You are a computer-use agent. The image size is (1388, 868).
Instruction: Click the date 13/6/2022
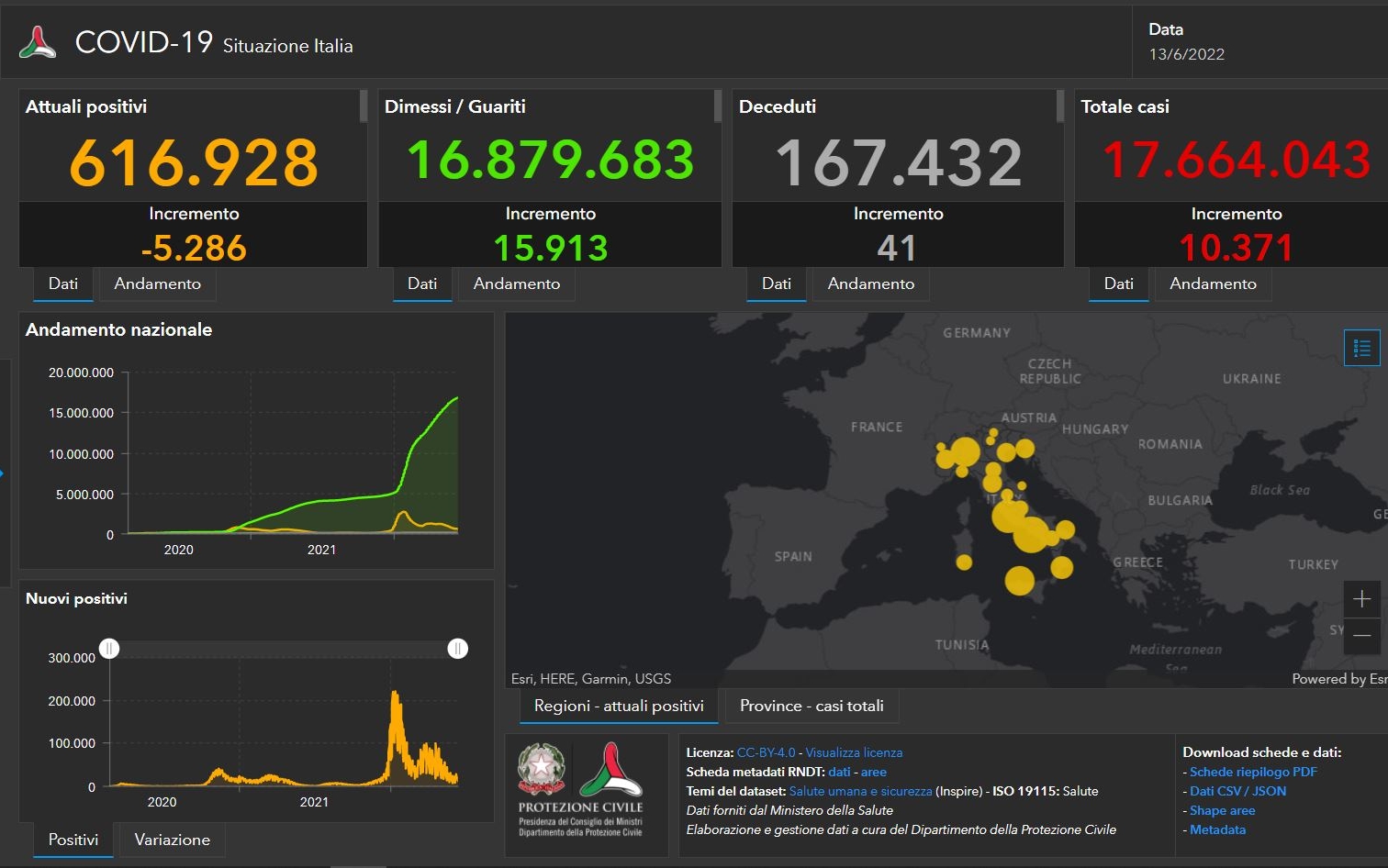pyautogui.click(x=1187, y=54)
